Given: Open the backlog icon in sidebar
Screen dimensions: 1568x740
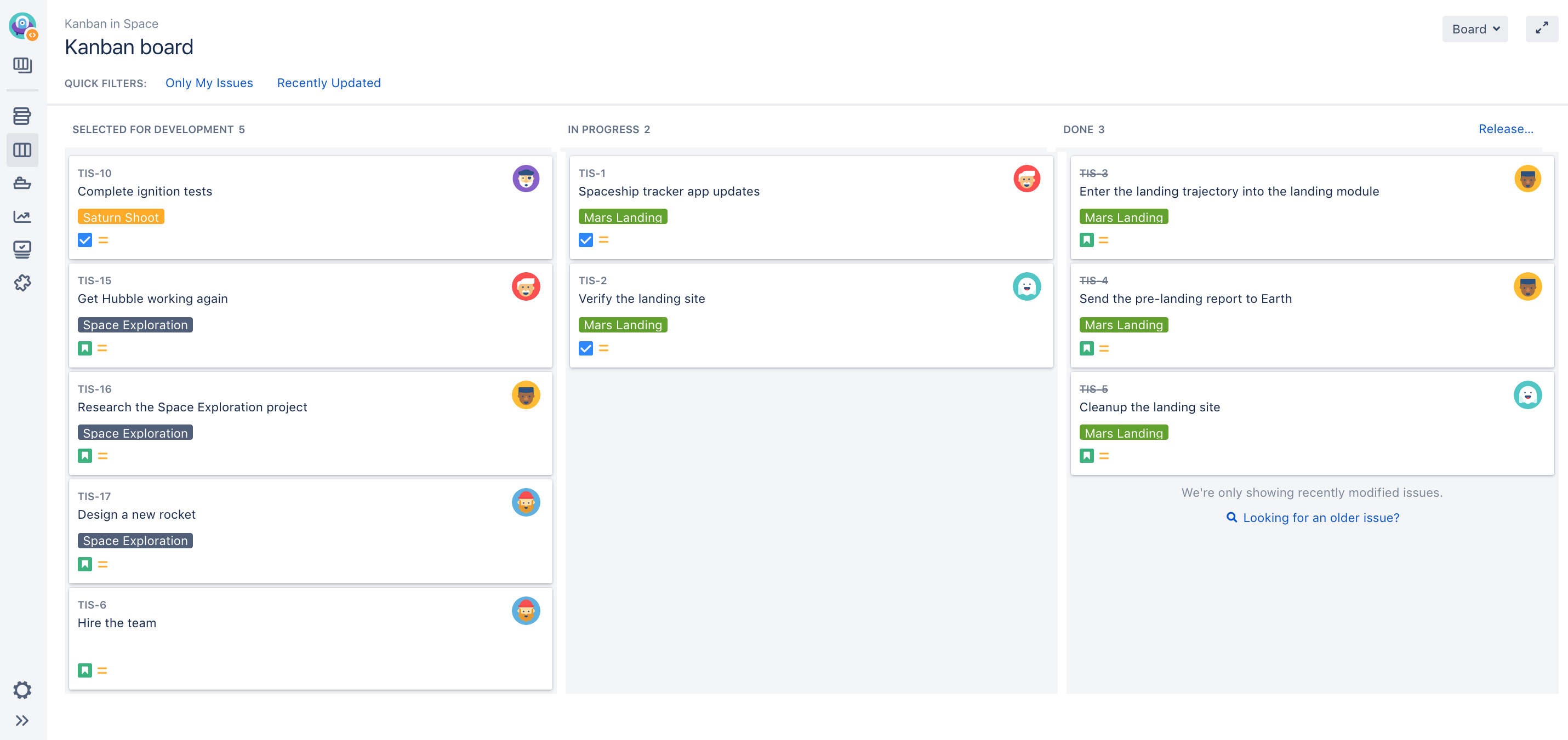Looking at the screenshot, I should tap(22, 116).
